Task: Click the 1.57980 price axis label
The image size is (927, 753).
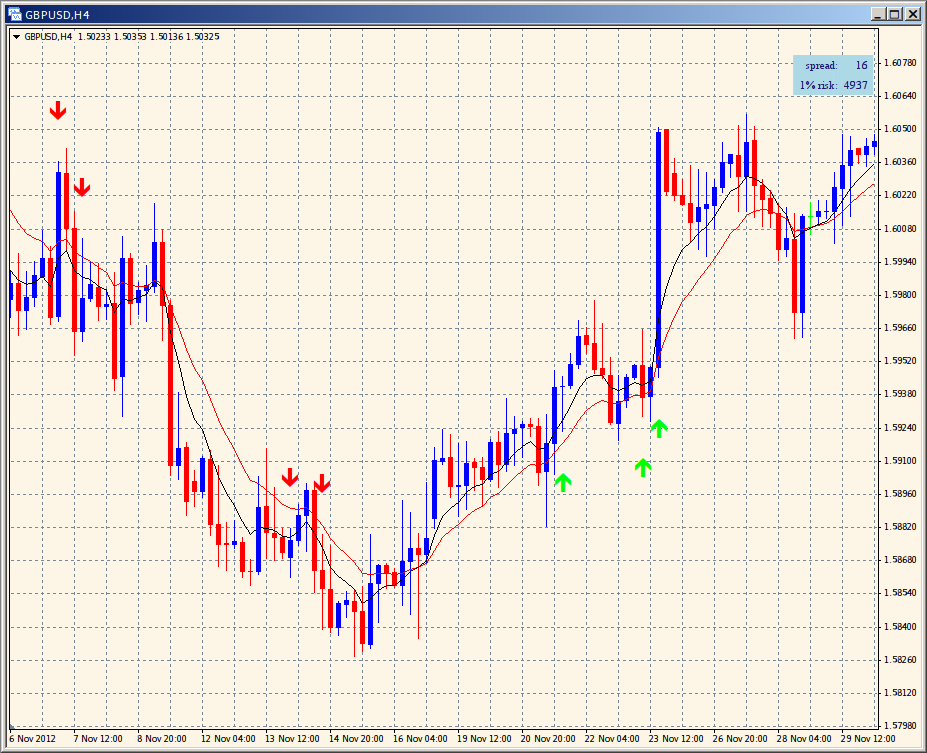Action: (901, 726)
